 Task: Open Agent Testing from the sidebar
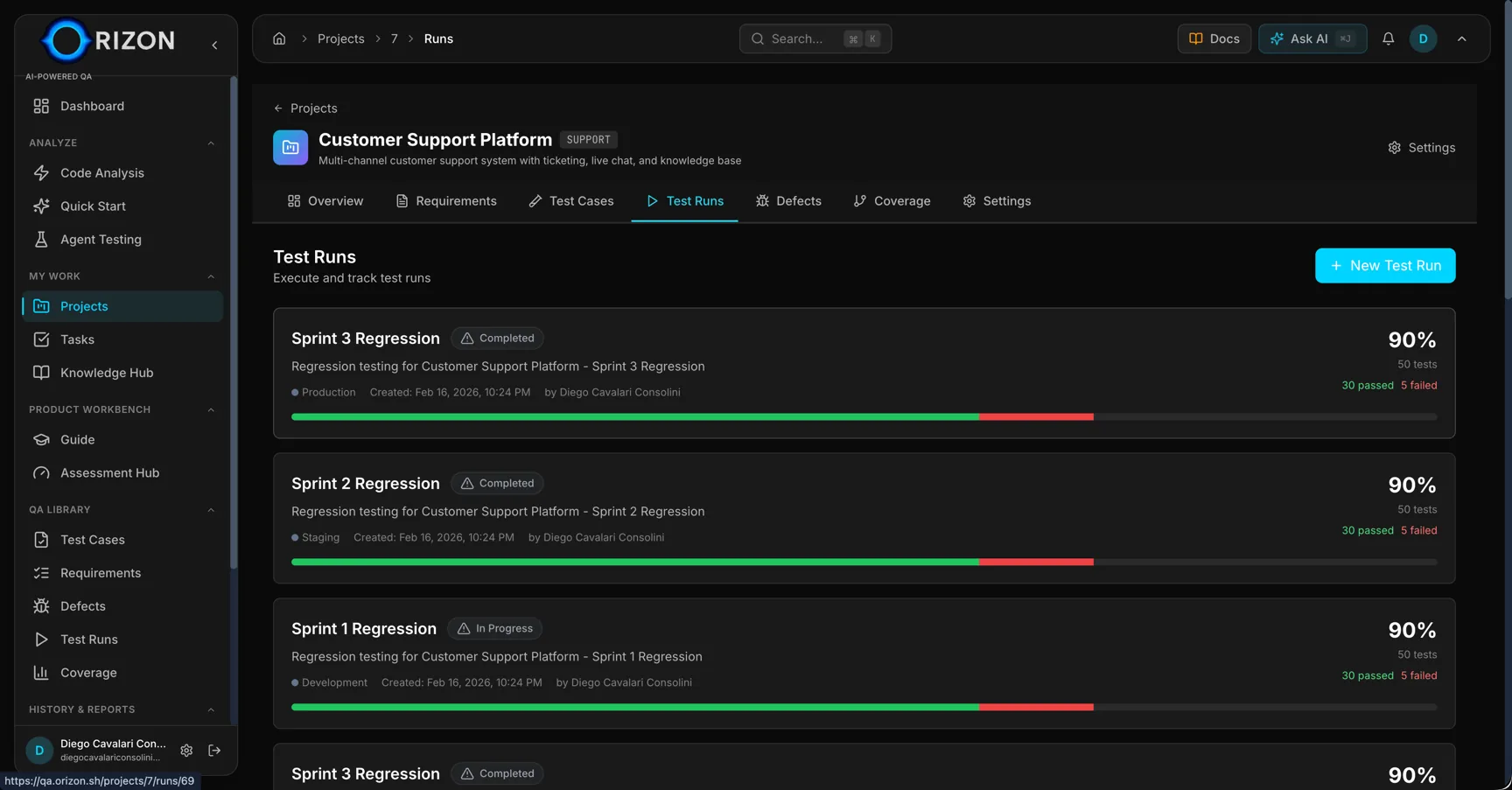[x=100, y=239]
